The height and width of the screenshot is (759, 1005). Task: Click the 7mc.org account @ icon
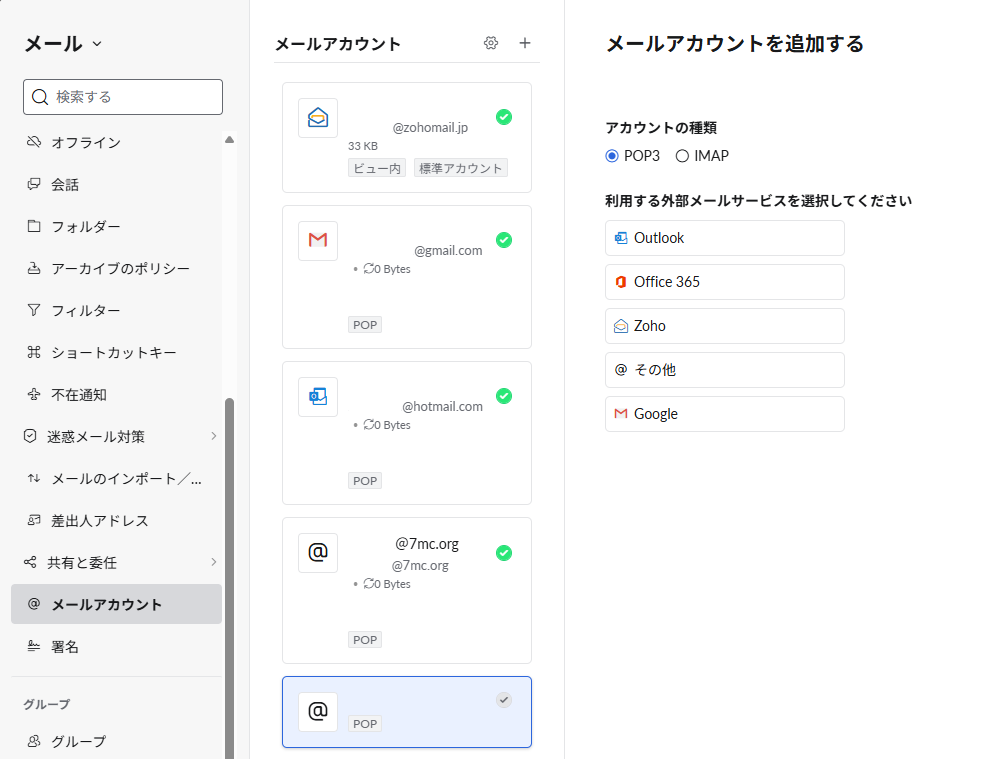point(318,553)
